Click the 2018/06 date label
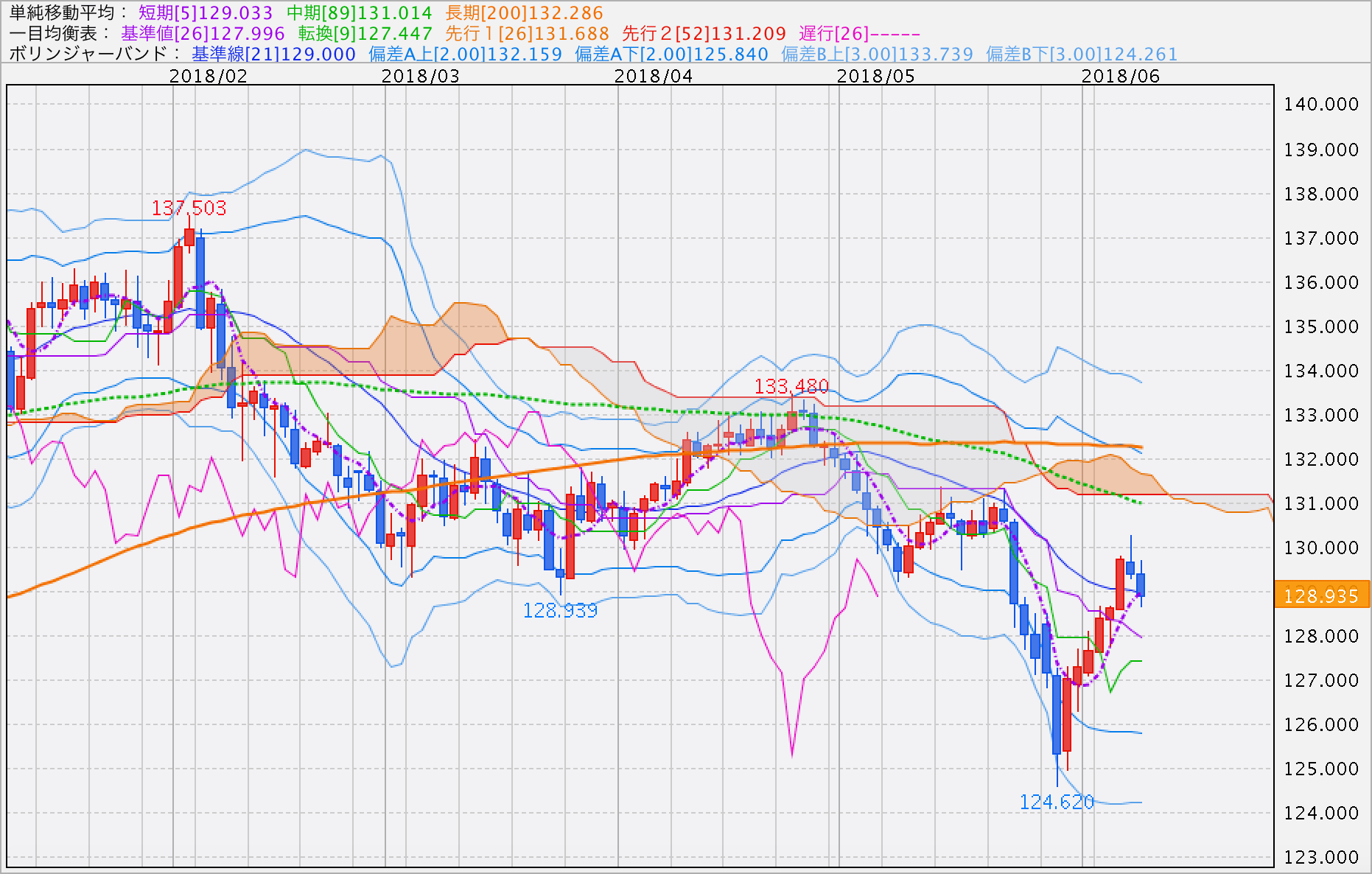The width and height of the screenshot is (1372, 874). tap(1121, 76)
